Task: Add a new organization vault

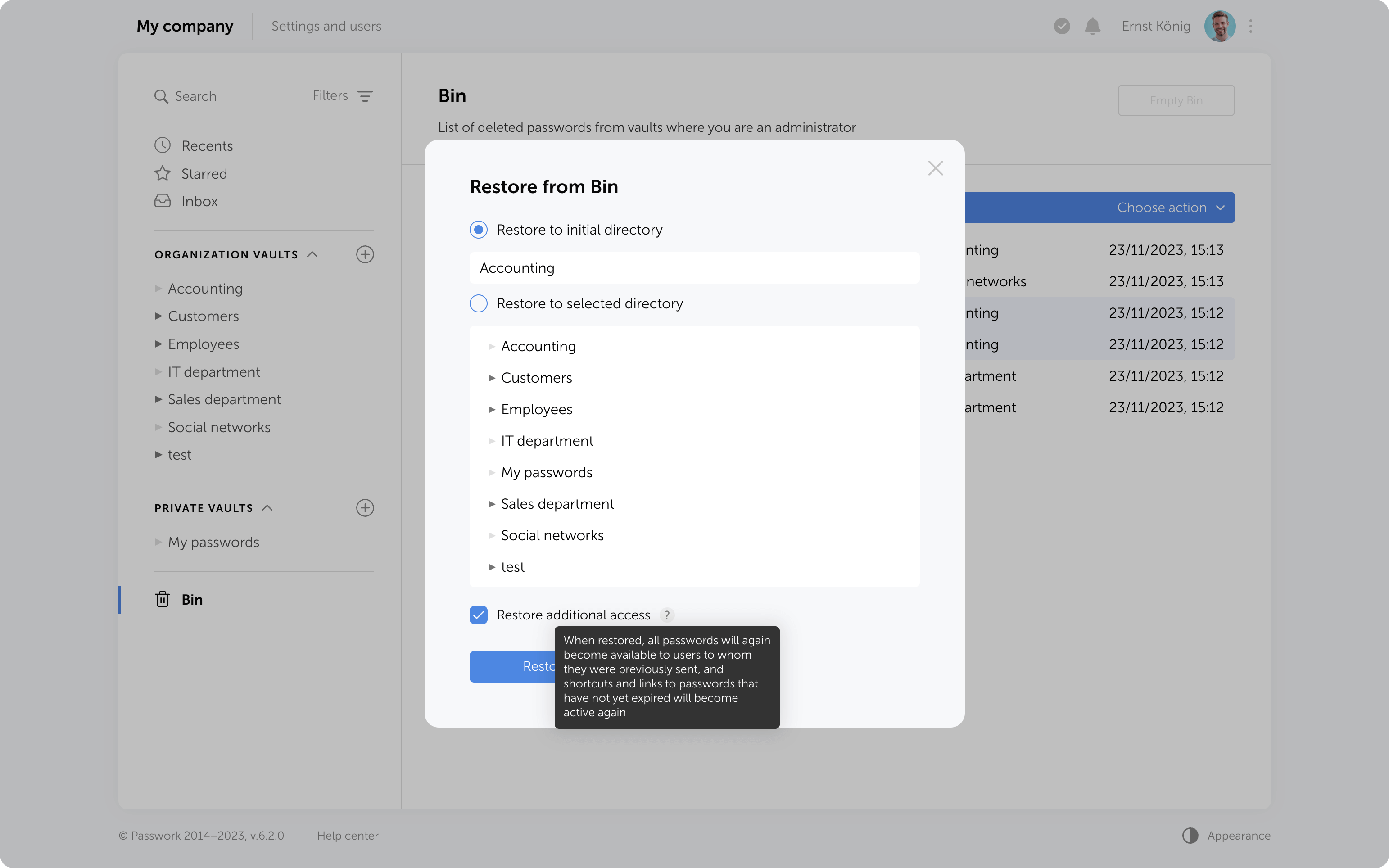Action: (365, 254)
